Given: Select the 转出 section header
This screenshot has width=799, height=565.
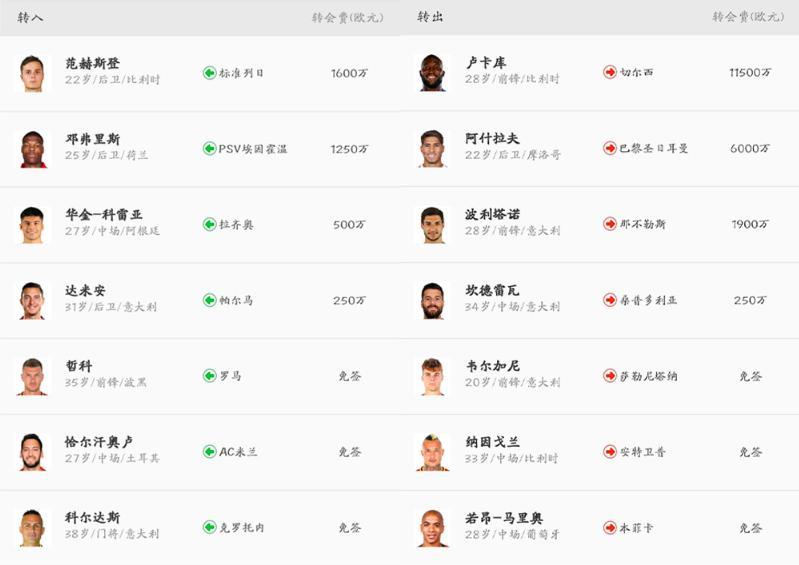Looking at the screenshot, I should coord(430,17).
